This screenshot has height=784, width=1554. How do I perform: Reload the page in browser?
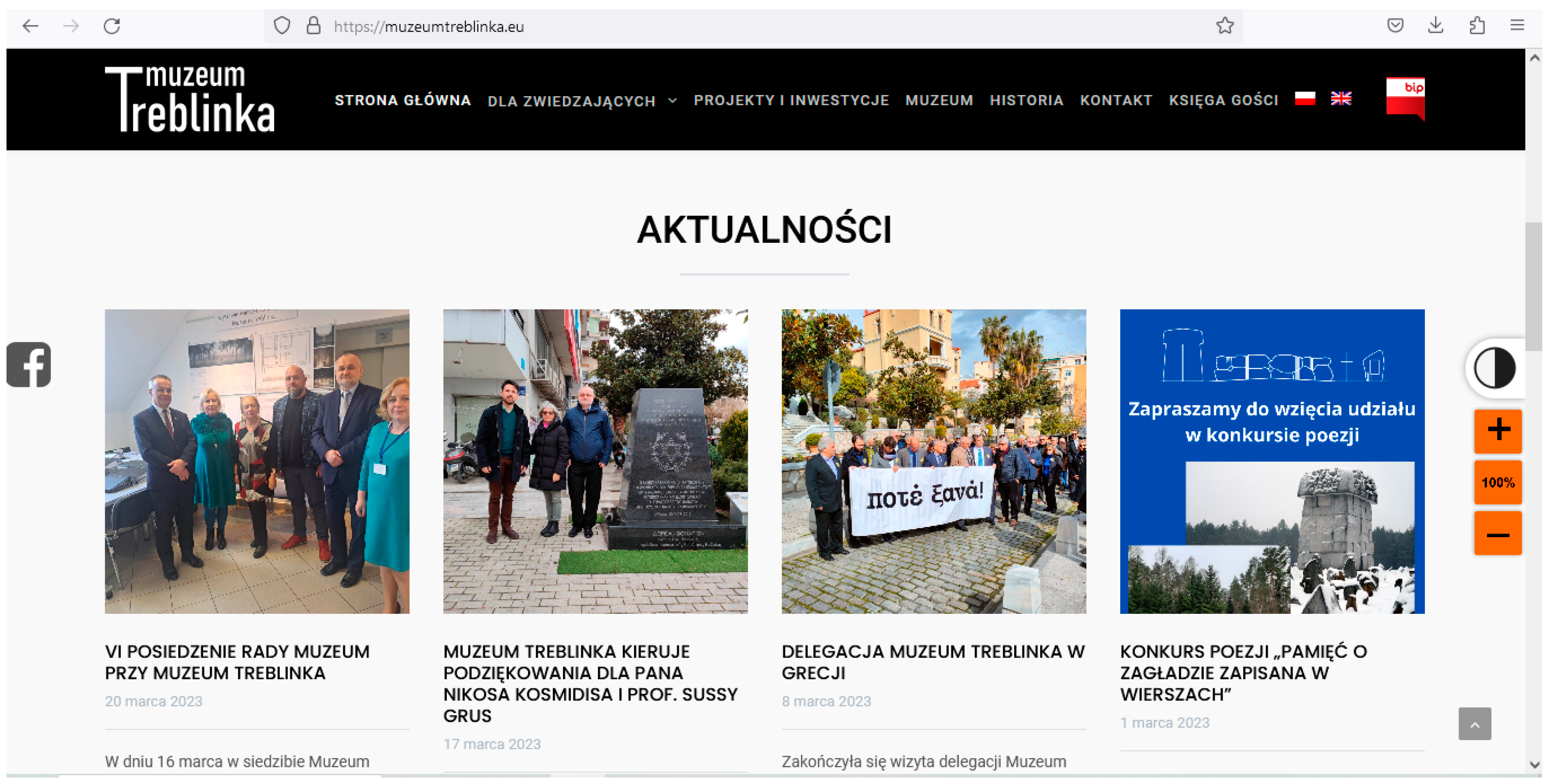[x=112, y=26]
